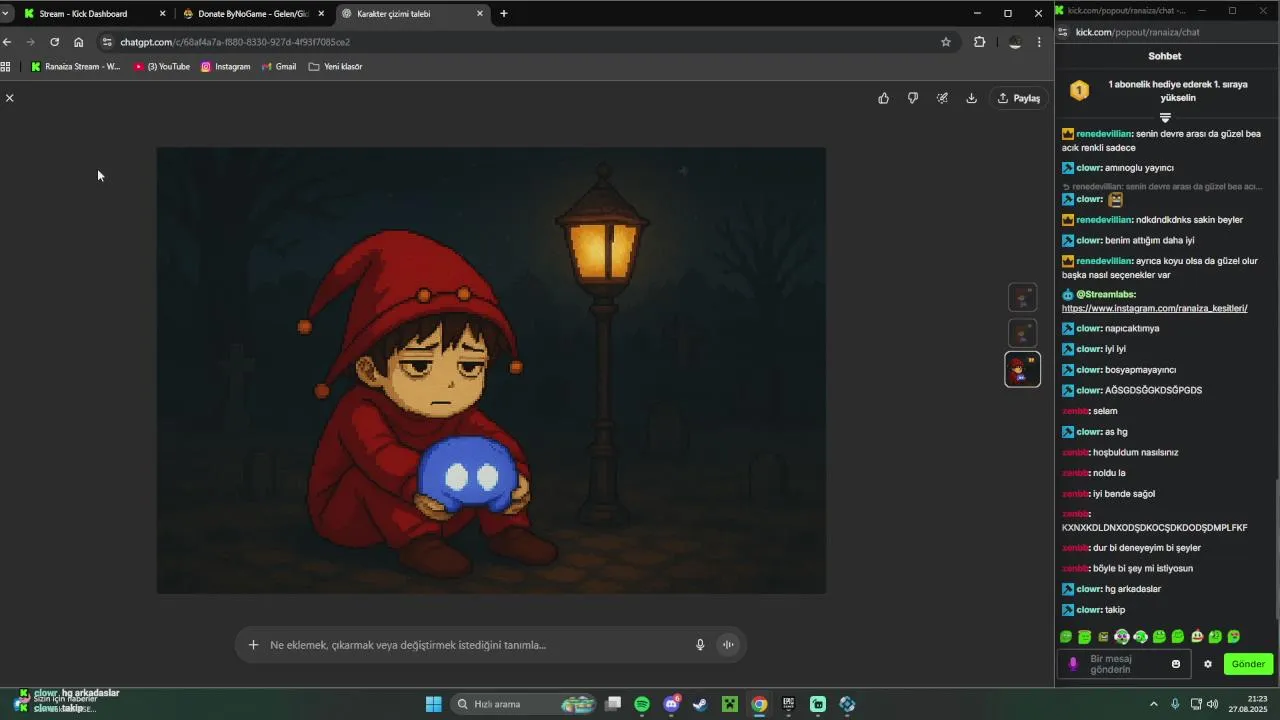The image size is (1280, 720).
Task: Open the Chrome apps grid shortcut
Action: 6,67
